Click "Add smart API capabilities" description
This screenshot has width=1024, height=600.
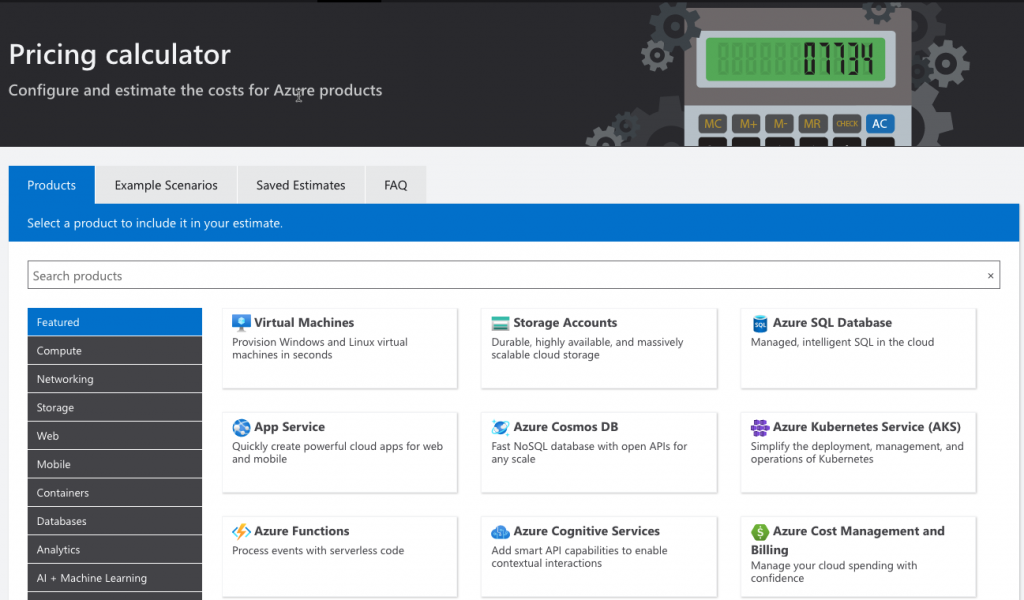point(579,557)
